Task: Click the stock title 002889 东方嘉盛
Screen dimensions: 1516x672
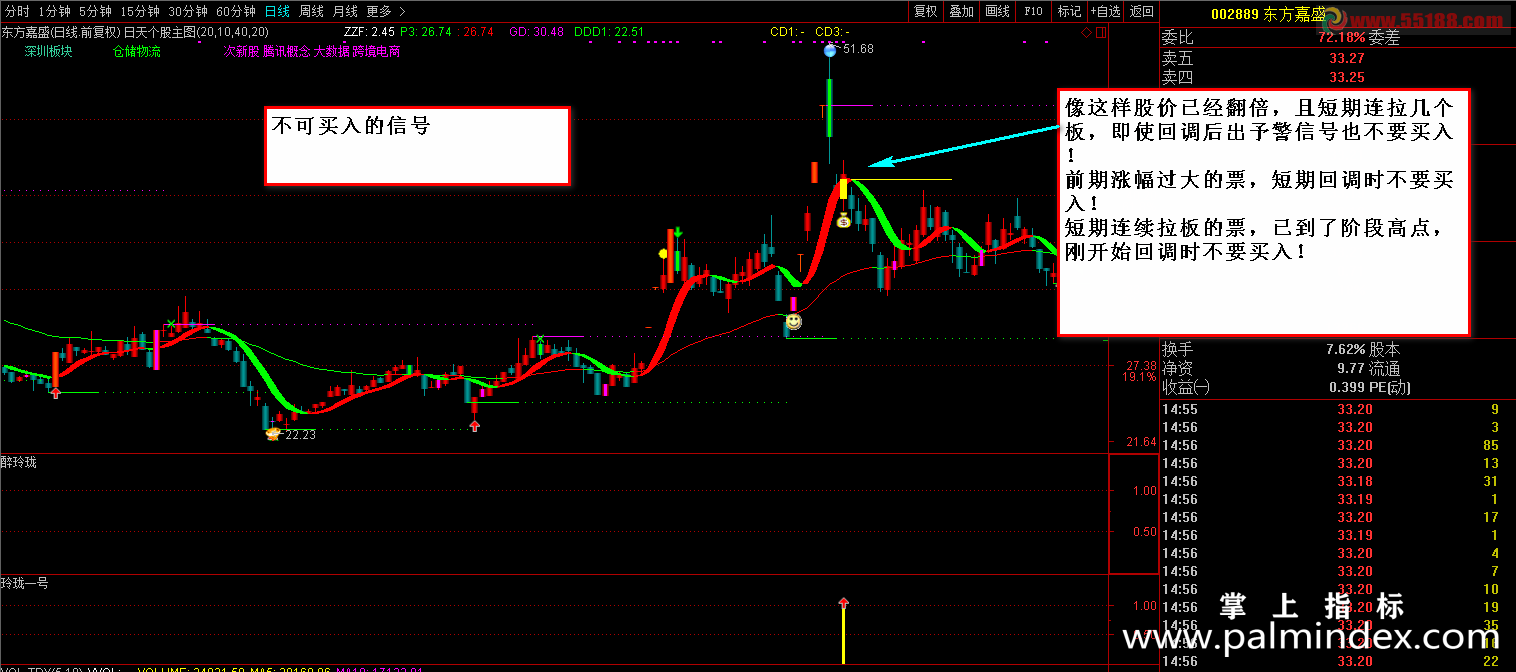Action: [1267, 14]
